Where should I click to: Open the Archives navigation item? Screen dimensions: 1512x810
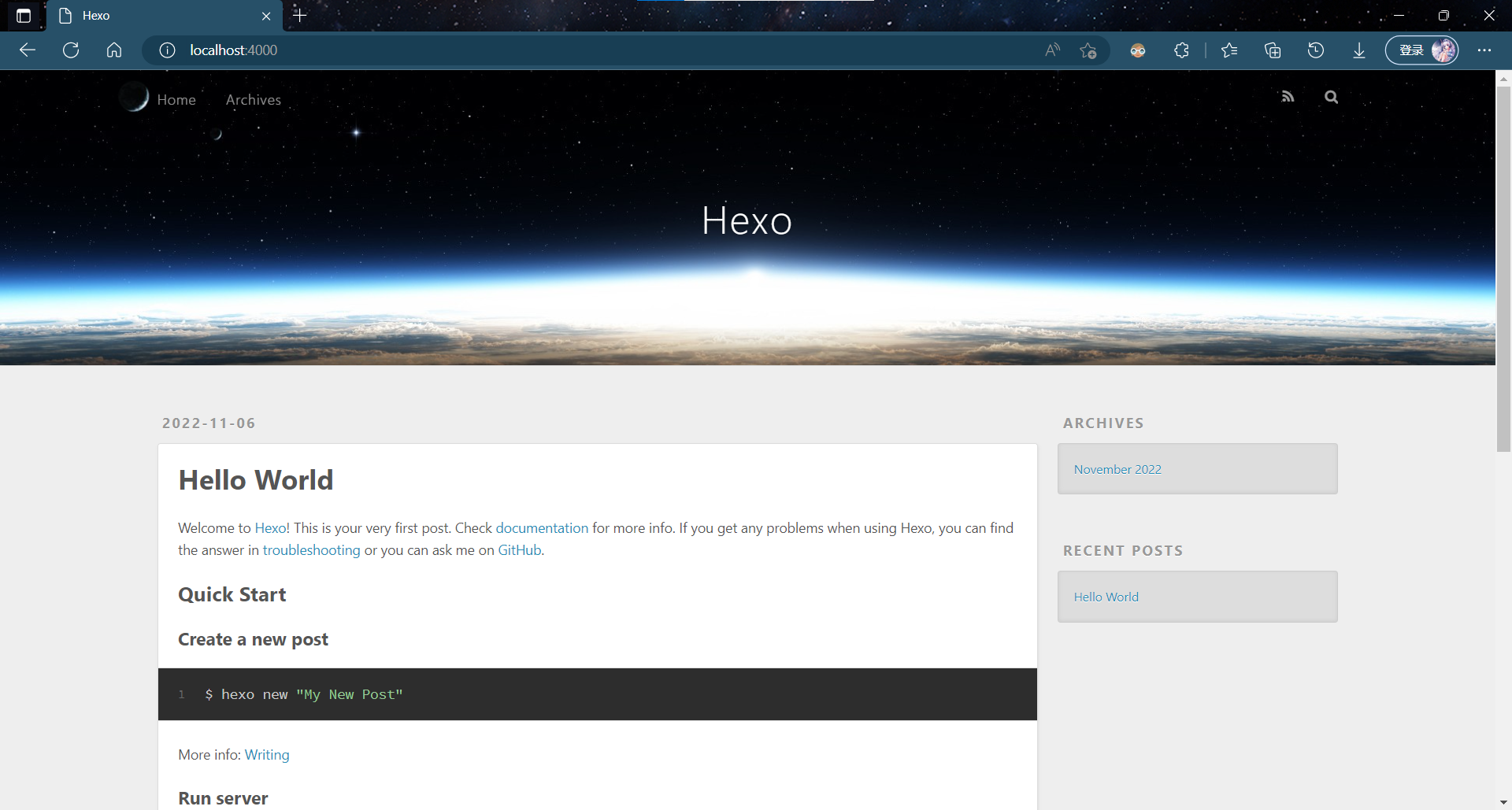[x=253, y=100]
